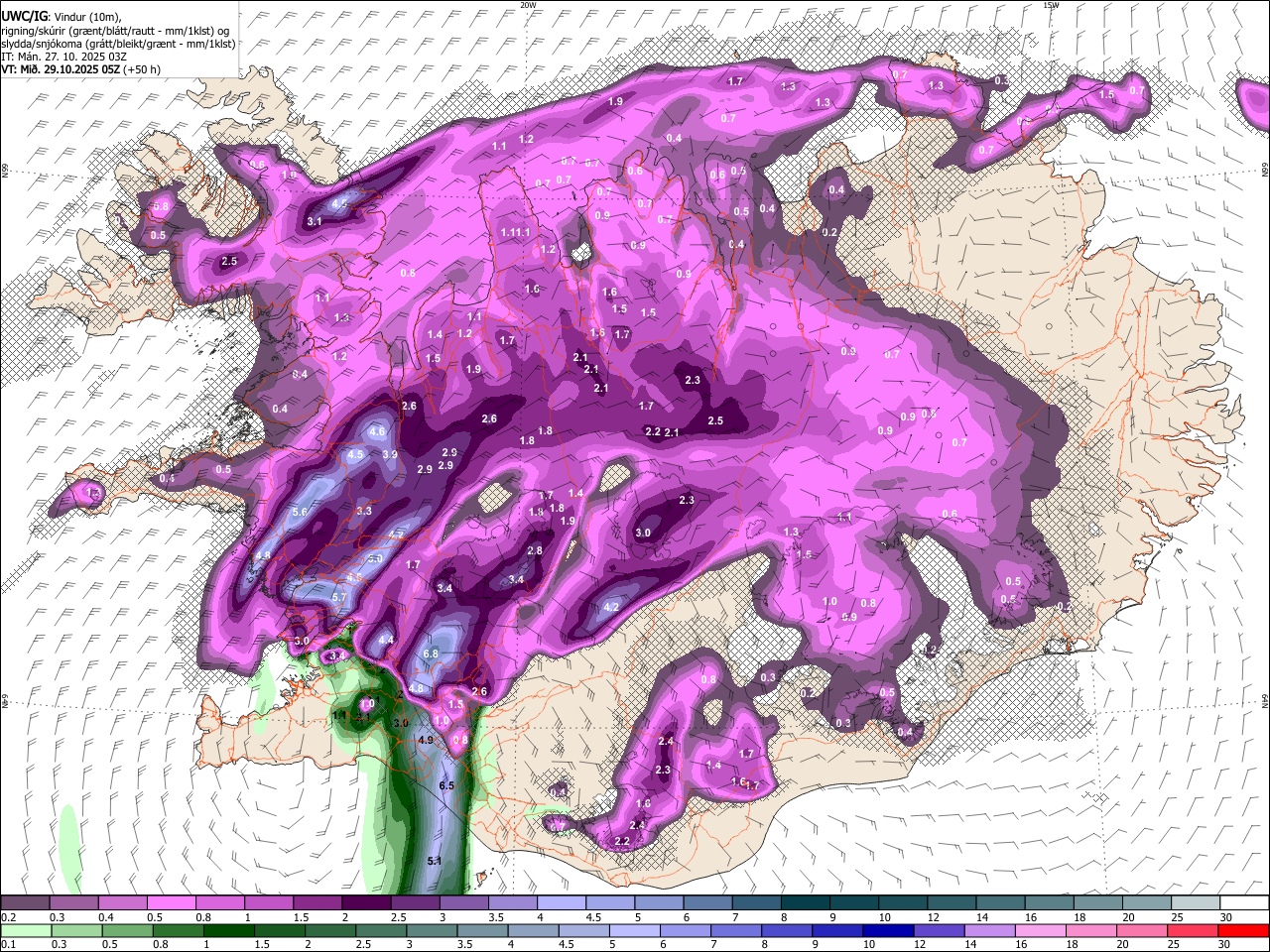This screenshot has height=952, width=1270.
Task: Click the VT: Mið. 29.10.2025 05Z valid time
Action: (x=61, y=69)
